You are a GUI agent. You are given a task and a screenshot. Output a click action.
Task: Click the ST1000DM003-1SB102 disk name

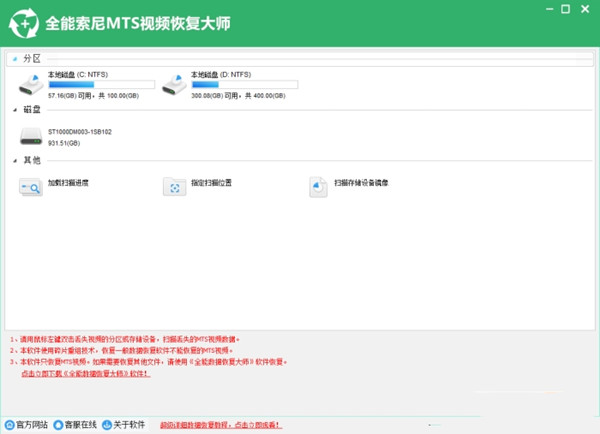(x=80, y=132)
